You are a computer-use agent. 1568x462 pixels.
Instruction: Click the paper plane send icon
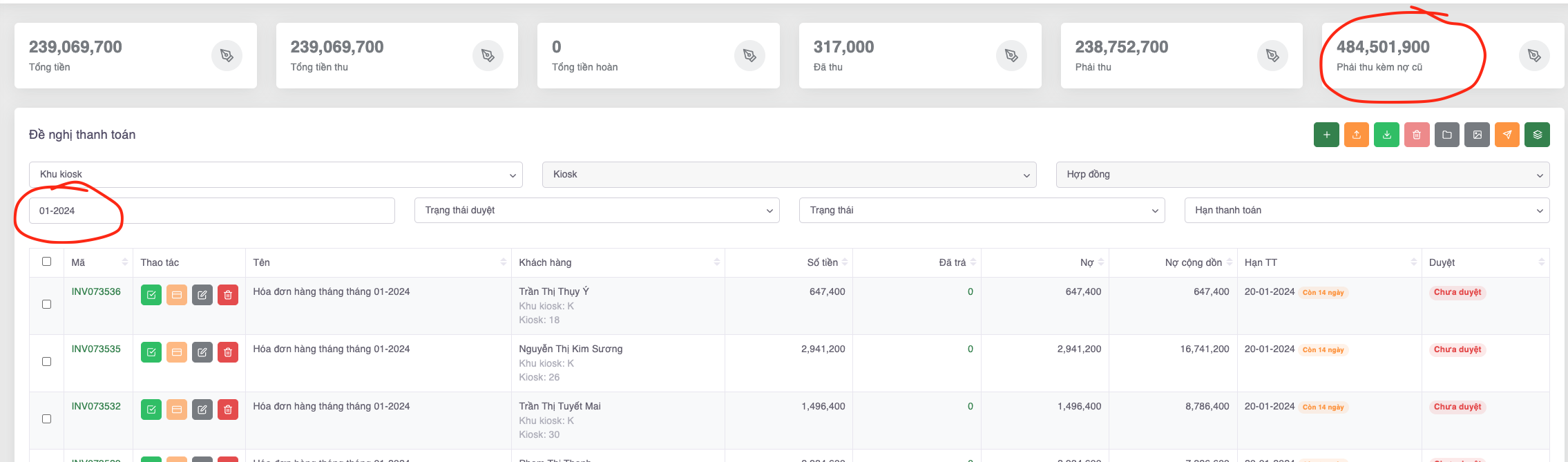(x=1507, y=135)
